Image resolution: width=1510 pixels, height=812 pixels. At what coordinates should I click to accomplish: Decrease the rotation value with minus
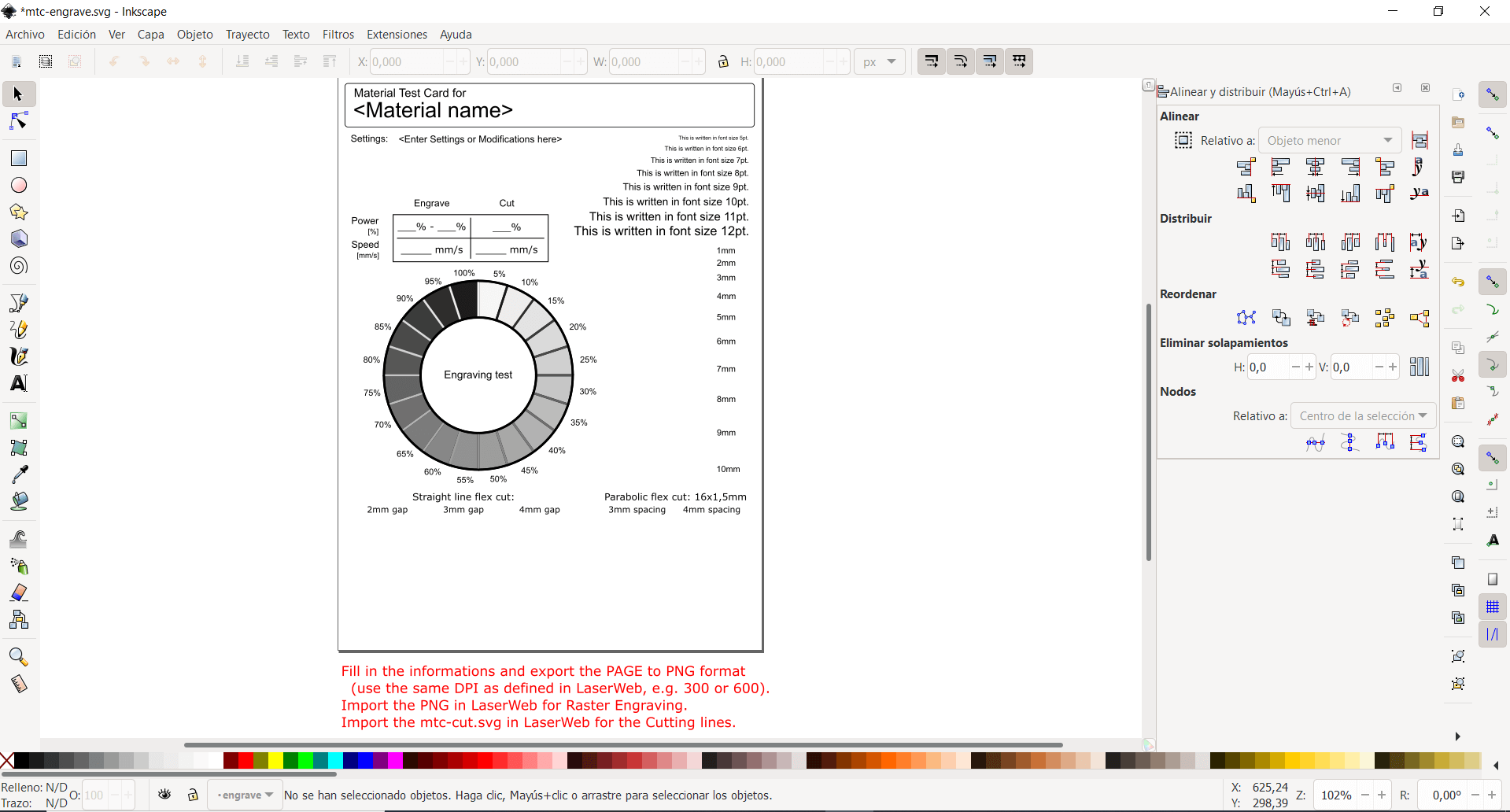coord(1475,795)
